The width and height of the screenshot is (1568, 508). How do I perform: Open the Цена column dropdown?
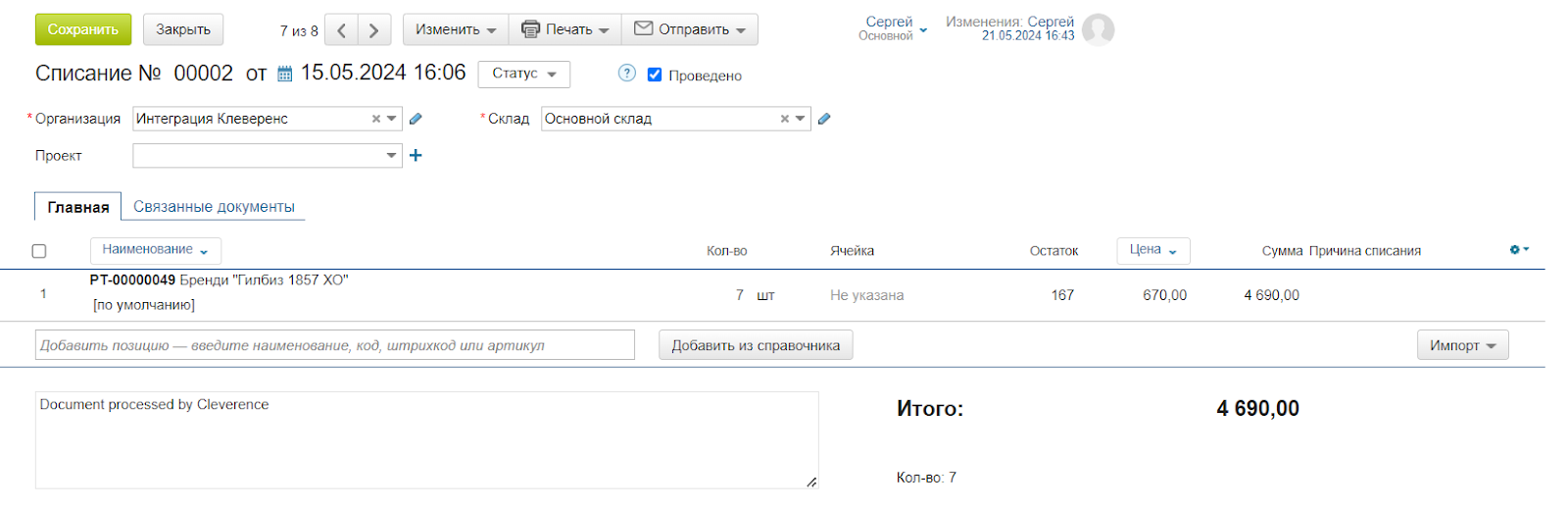pos(1153,250)
